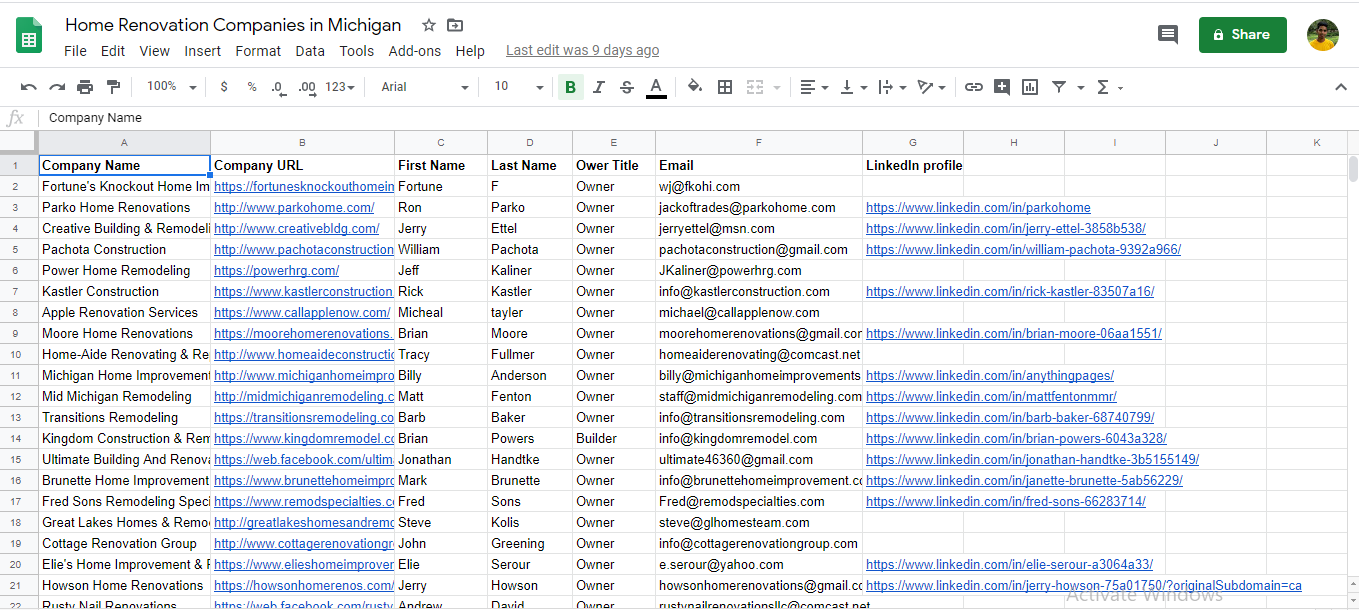The image size is (1359, 610).
Task: Click the Print icon
Action: (85, 87)
